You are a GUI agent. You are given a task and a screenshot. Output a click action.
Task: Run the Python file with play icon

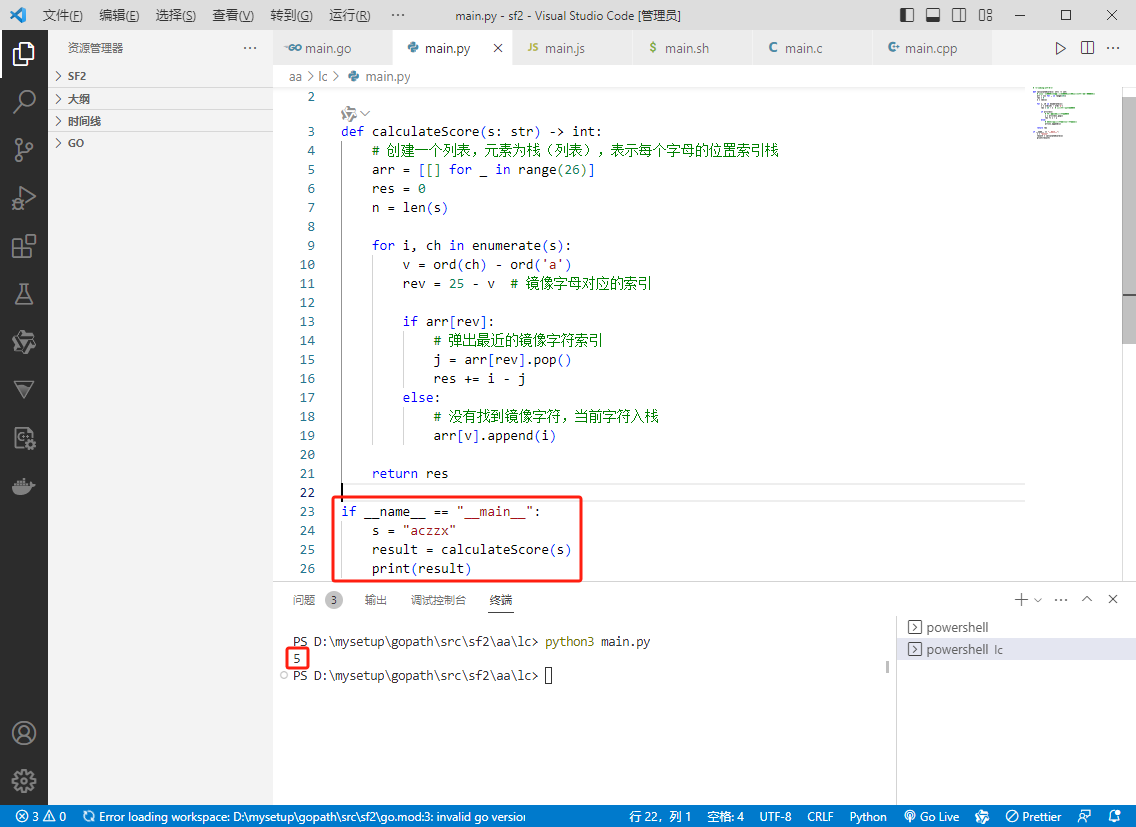(1060, 48)
